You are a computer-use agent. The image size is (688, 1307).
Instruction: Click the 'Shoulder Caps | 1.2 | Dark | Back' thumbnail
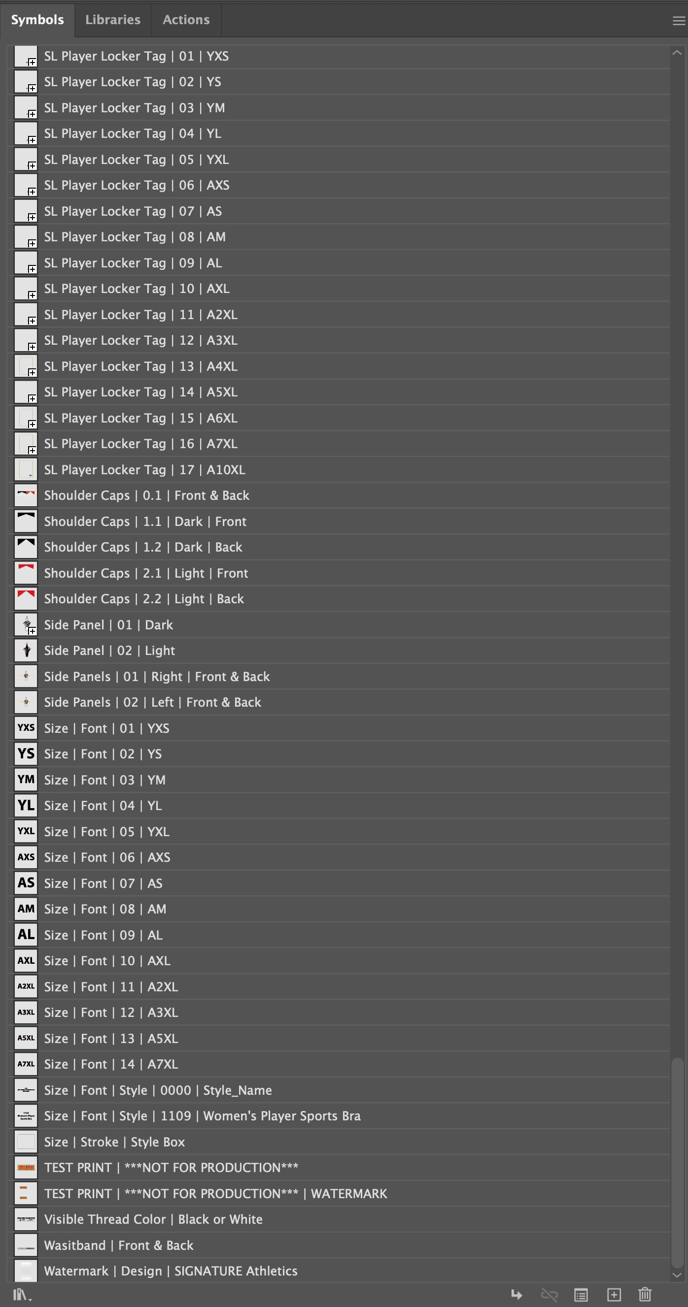[26, 547]
